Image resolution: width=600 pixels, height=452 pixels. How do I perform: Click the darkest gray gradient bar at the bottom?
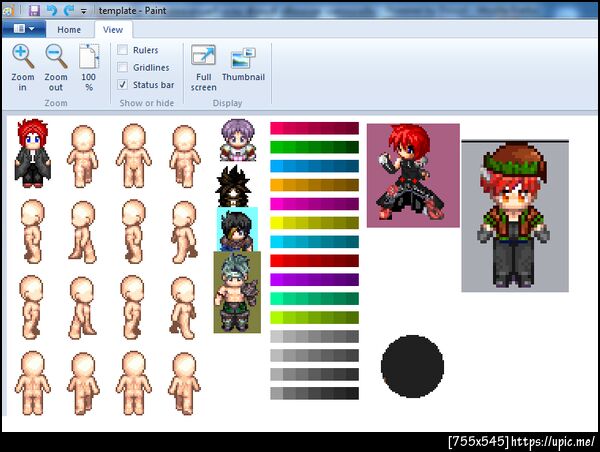(315, 393)
